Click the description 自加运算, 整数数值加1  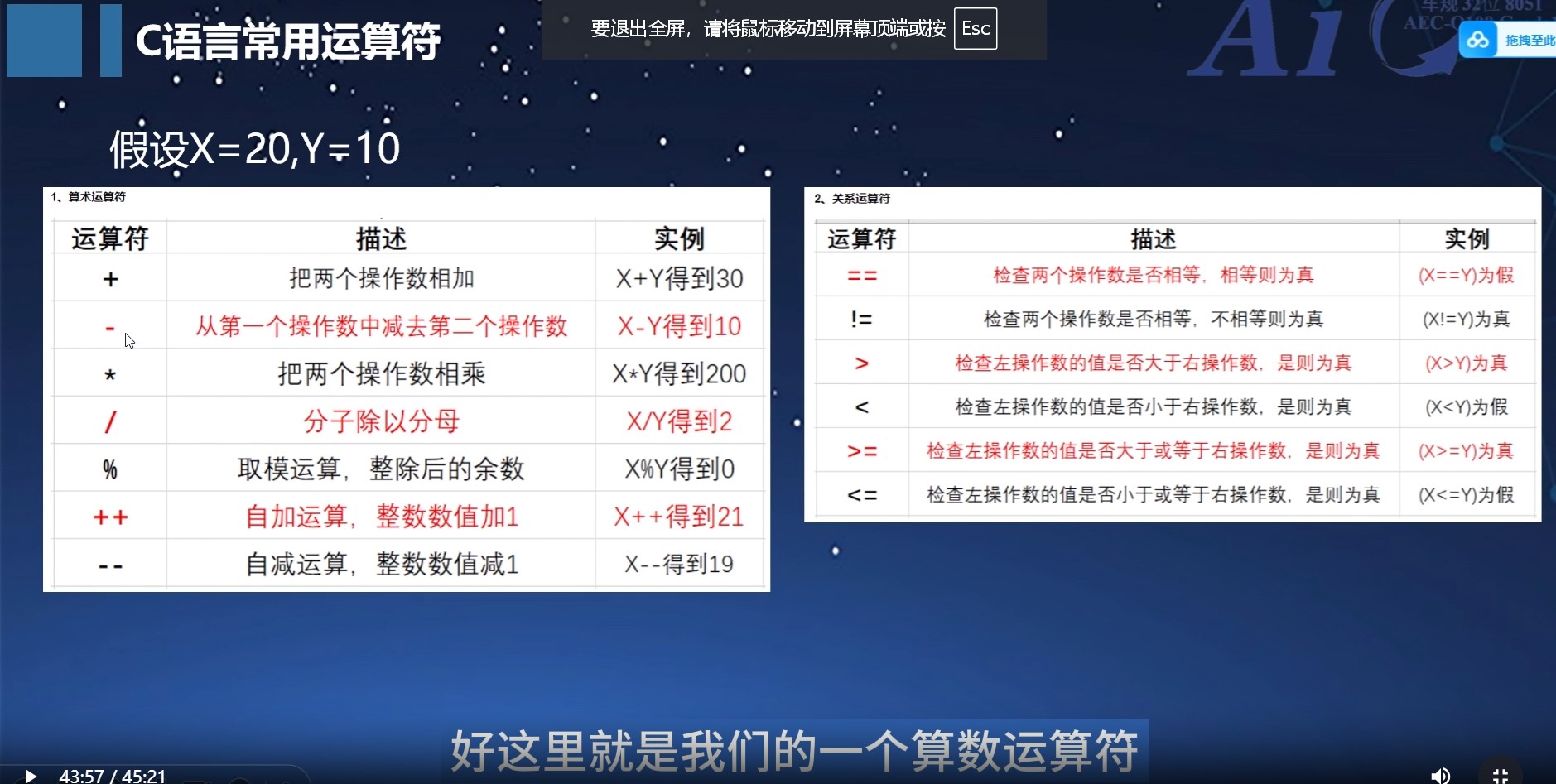pos(381,517)
